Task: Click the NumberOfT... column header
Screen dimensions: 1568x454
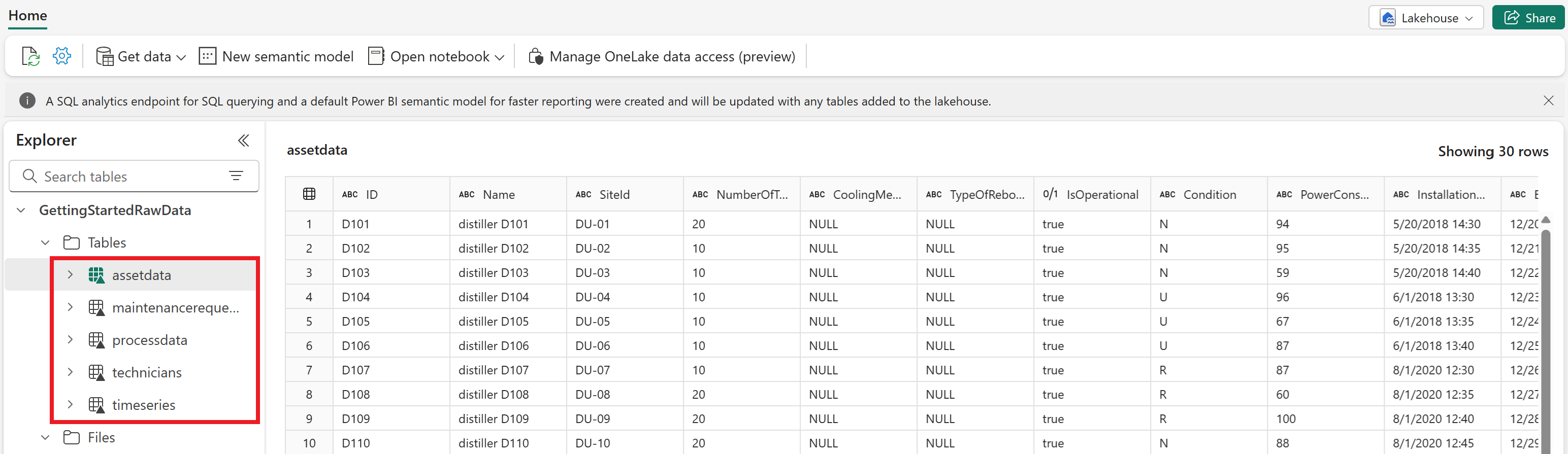Action: 742,194
